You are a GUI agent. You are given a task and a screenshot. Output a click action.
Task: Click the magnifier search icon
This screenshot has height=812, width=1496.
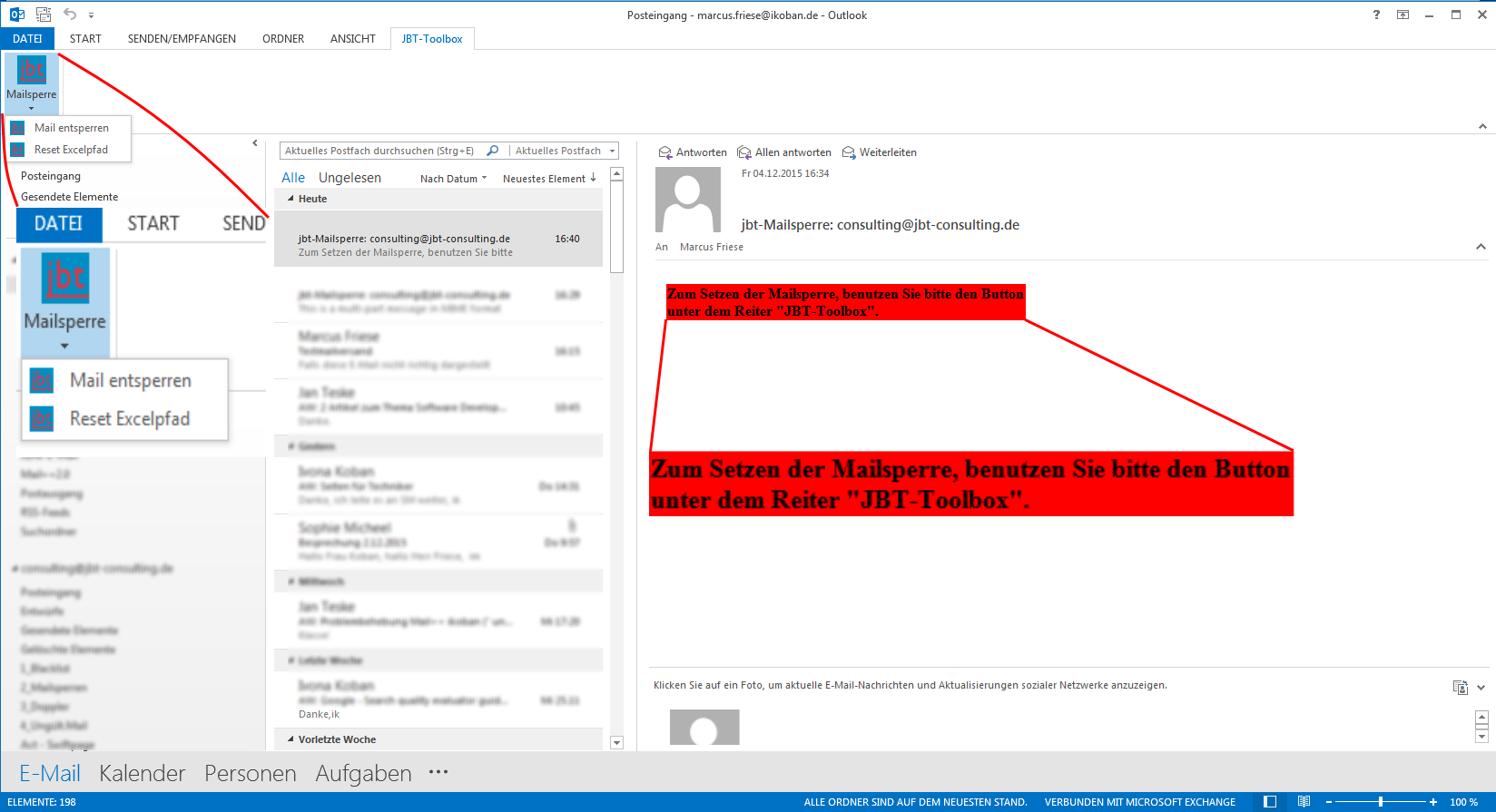(x=493, y=151)
